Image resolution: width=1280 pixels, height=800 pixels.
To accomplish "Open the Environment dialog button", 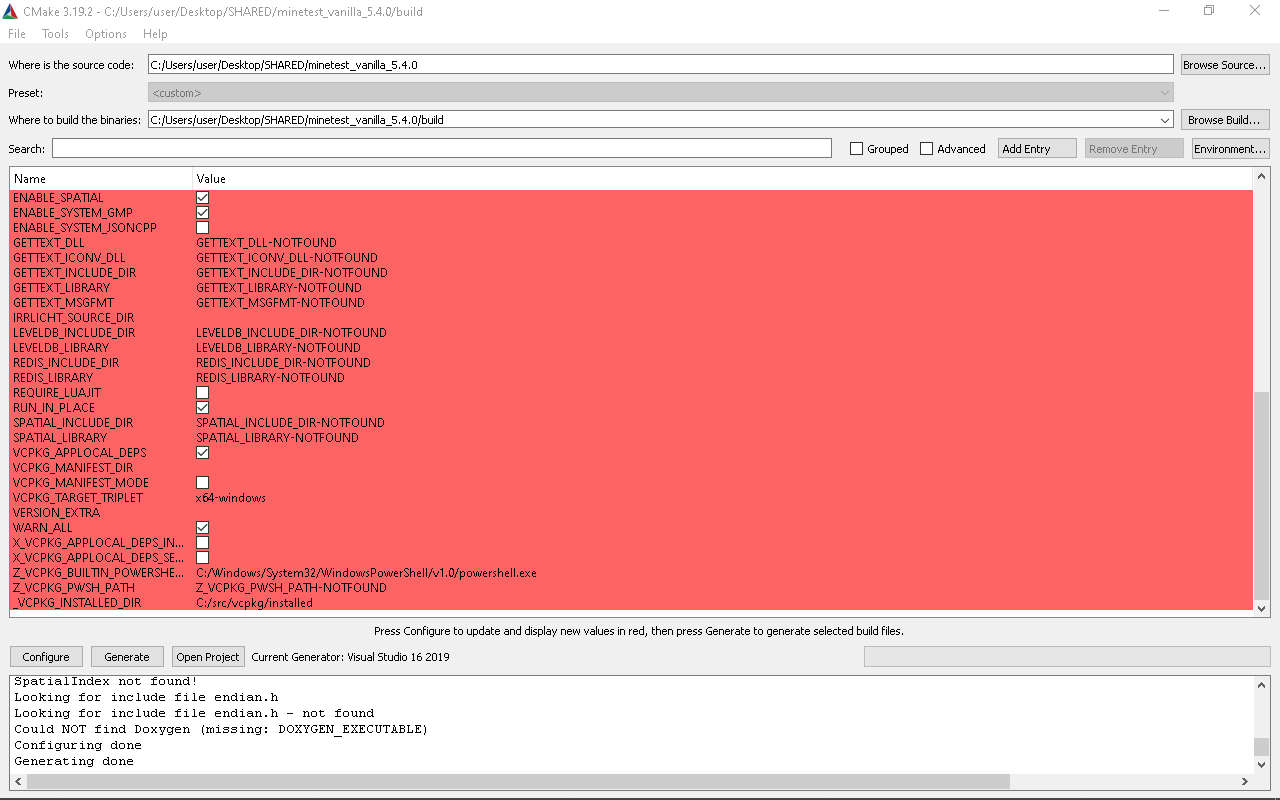I will click(1230, 148).
